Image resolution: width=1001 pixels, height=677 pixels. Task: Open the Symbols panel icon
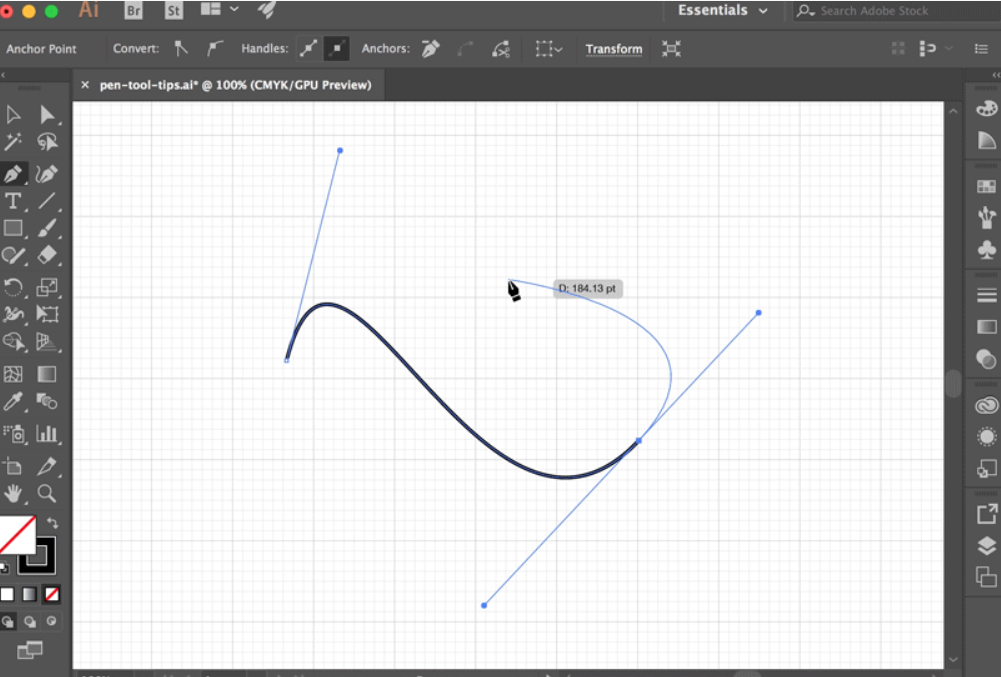(x=986, y=249)
